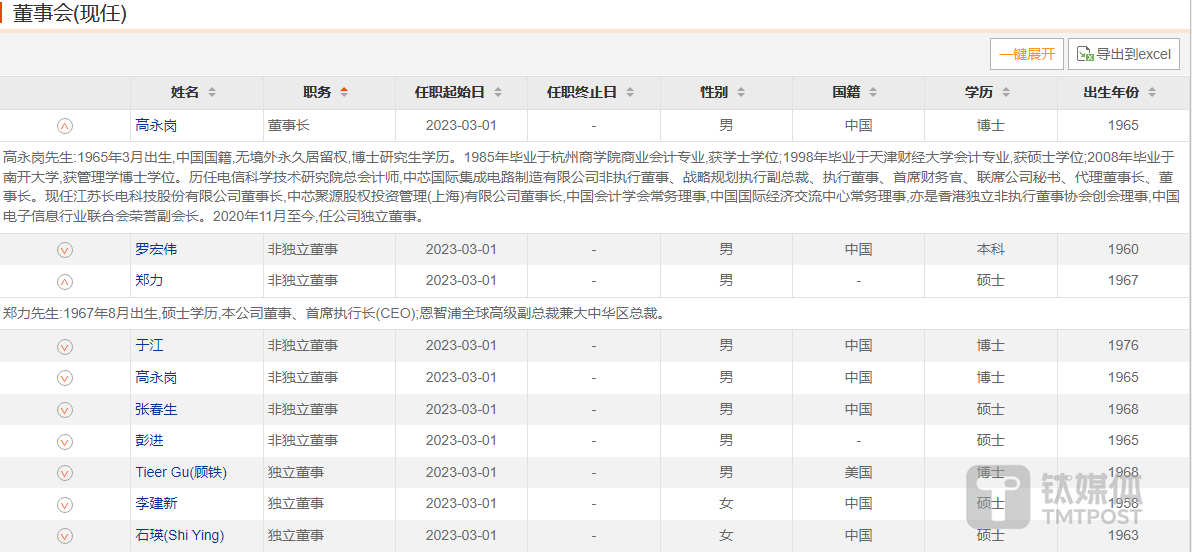Image resolution: width=1192 pixels, height=552 pixels.
Task: Collapse the 郑力 biography row
Action: click(x=65, y=281)
